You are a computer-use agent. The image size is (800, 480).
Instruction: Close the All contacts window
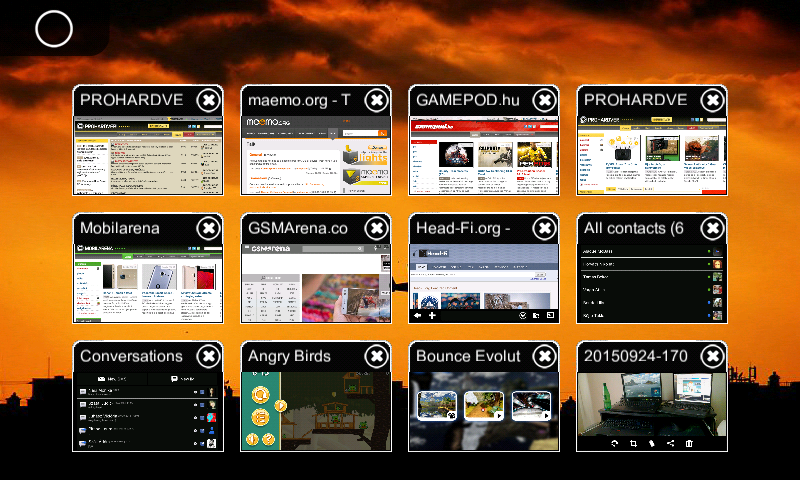point(713,229)
